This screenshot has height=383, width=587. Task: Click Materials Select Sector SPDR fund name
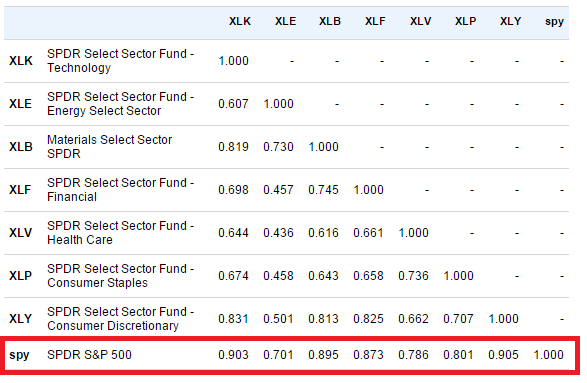109,147
